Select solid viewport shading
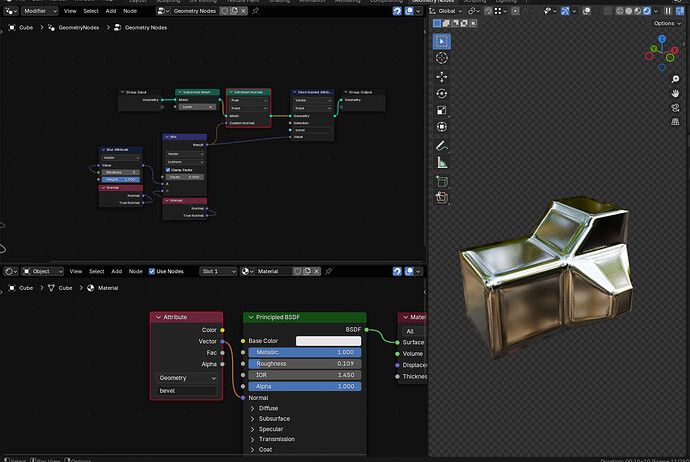 628,11
